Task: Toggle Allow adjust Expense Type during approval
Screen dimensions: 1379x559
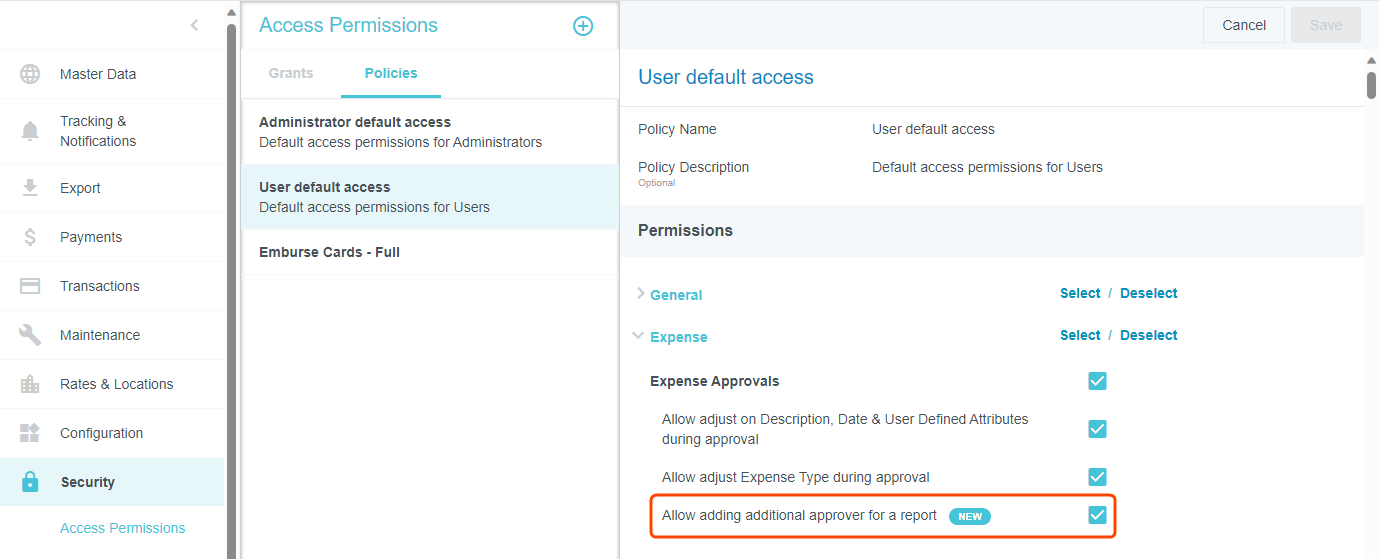Action: pos(1097,477)
